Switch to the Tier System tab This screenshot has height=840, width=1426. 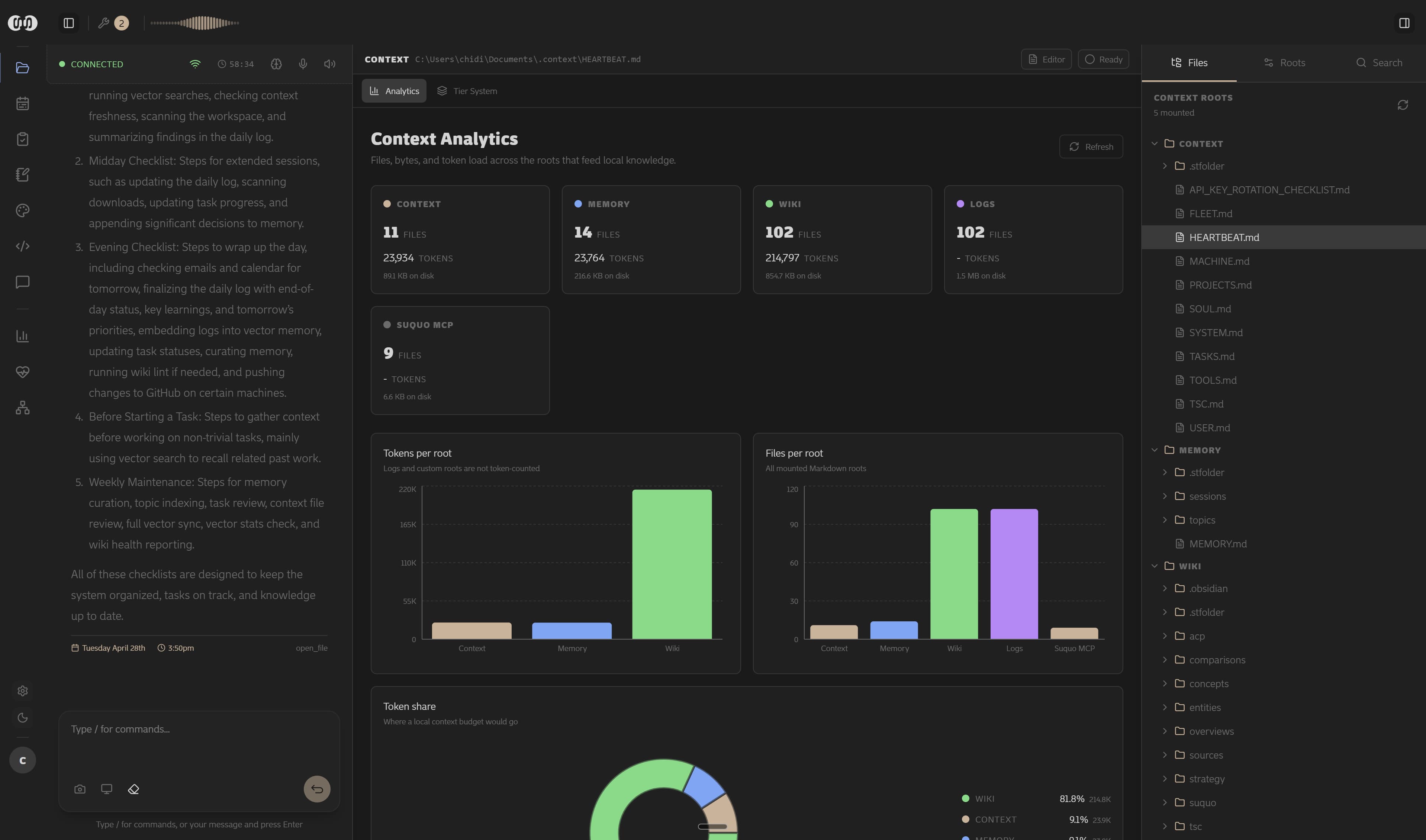(467, 91)
